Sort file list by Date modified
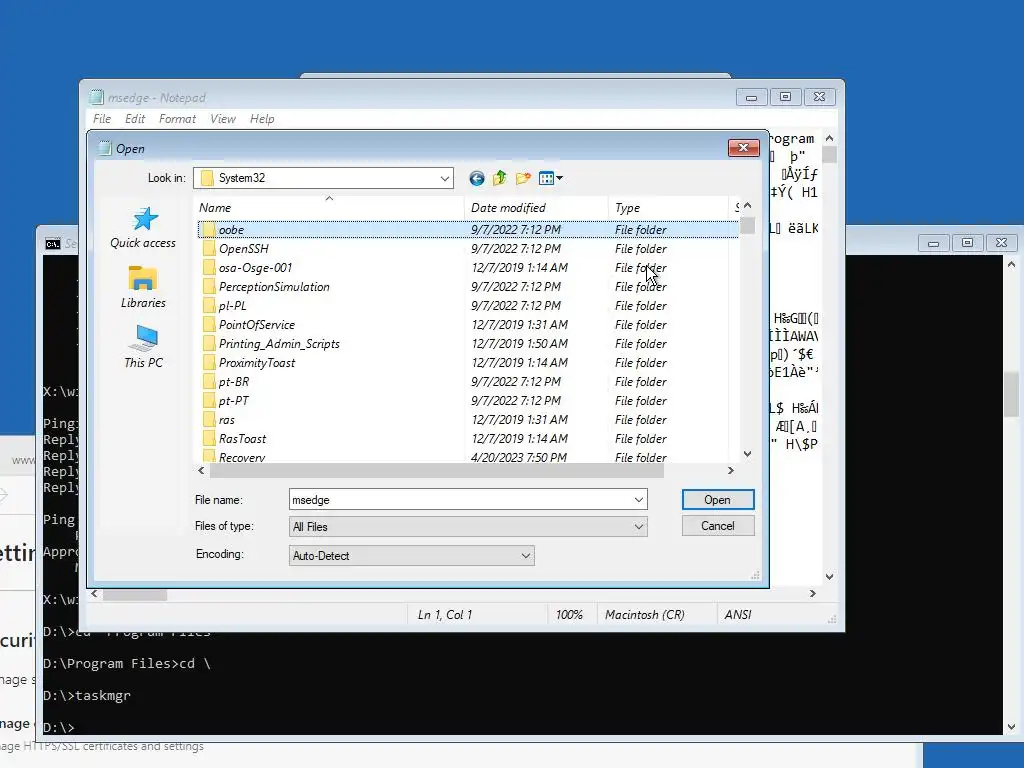This screenshot has height=768, width=1024. click(536, 208)
